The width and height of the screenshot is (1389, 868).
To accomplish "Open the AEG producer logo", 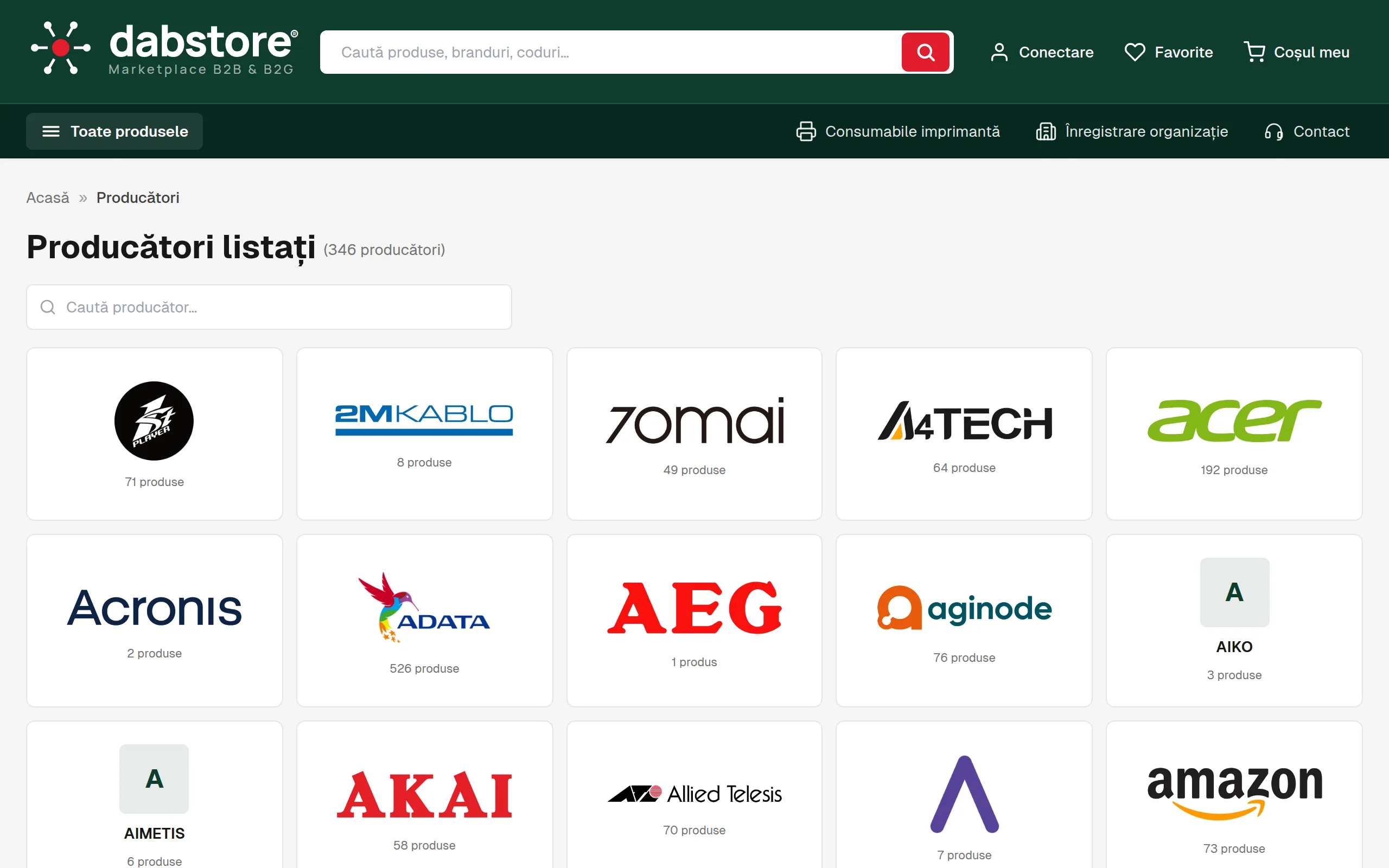I will pyautogui.click(x=694, y=608).
